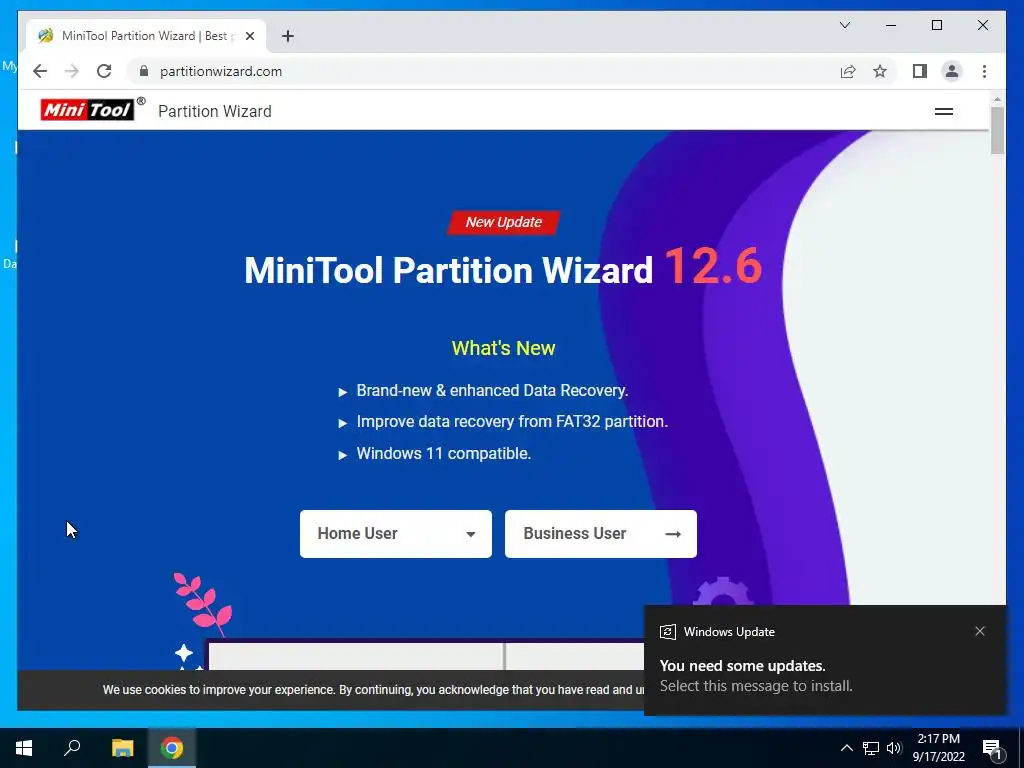This screenshot has height=768, width=1024.
Task: Open the tab search chevron in title bar
Action: point(844,25)
